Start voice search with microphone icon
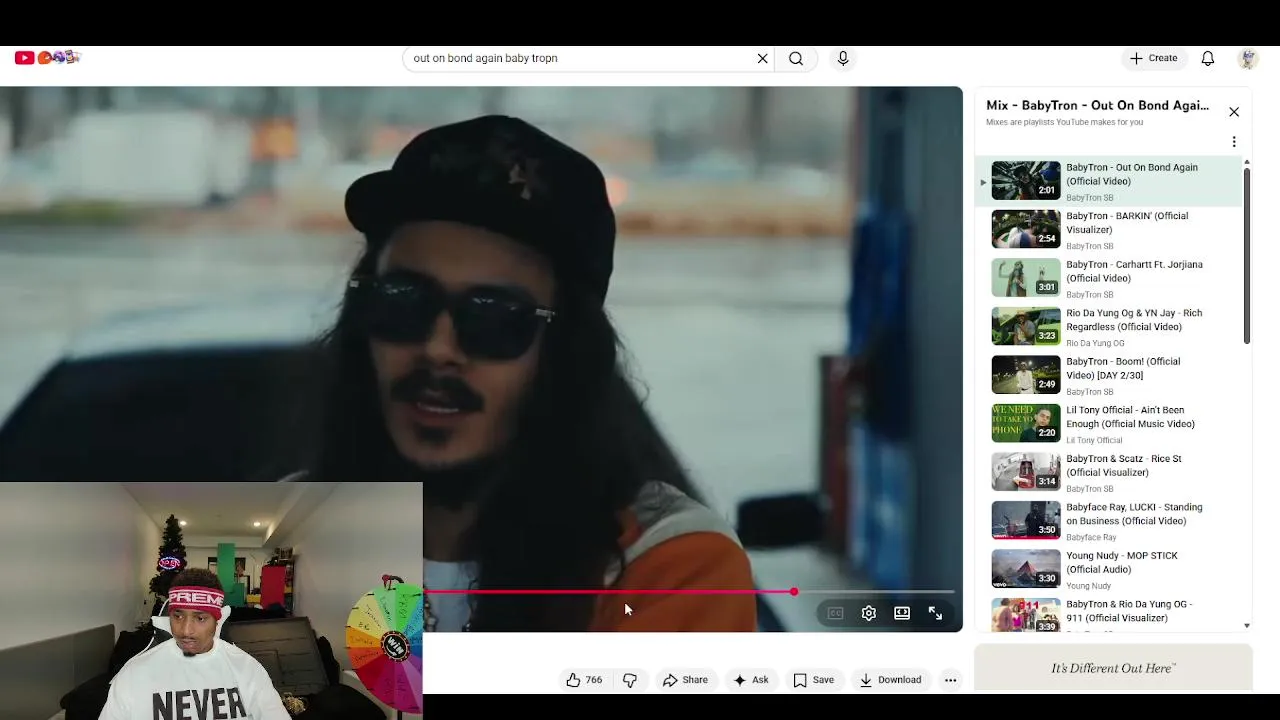1280x720 pixels. [x=843, y=59]
